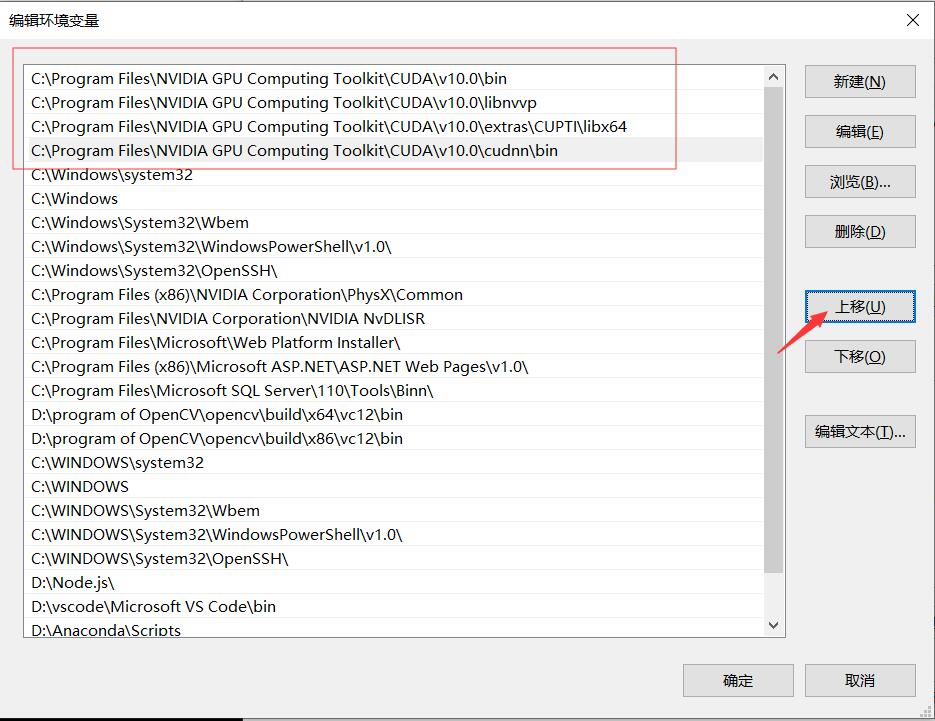
Task: Click the scroll down arrow of the path list
Action: [x=773, y=625]
